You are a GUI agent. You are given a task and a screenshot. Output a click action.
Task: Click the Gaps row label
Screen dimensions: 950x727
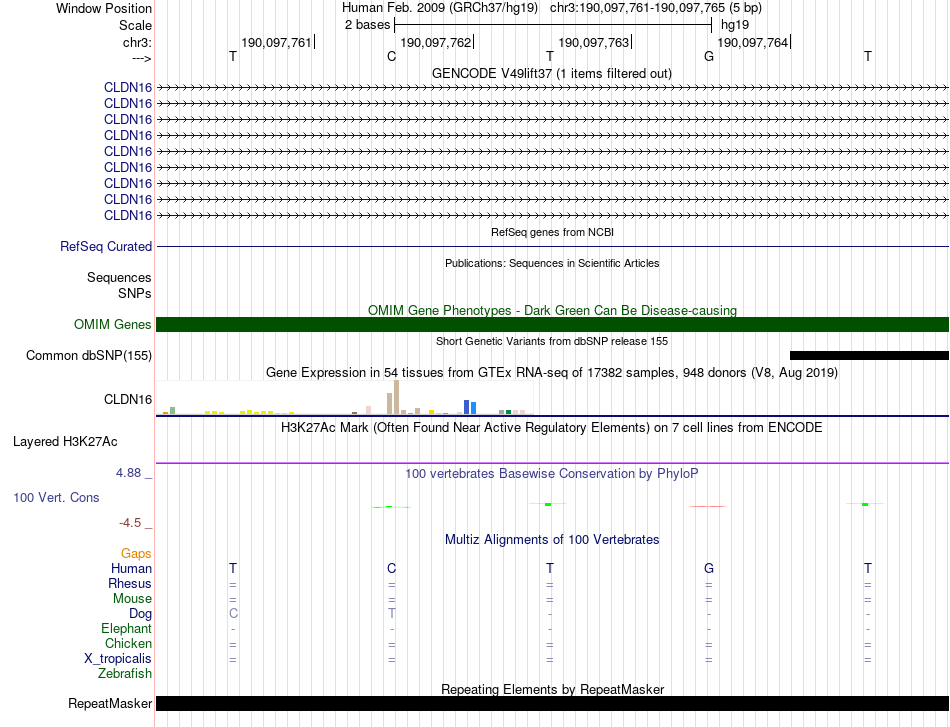(x=136, y=554)
